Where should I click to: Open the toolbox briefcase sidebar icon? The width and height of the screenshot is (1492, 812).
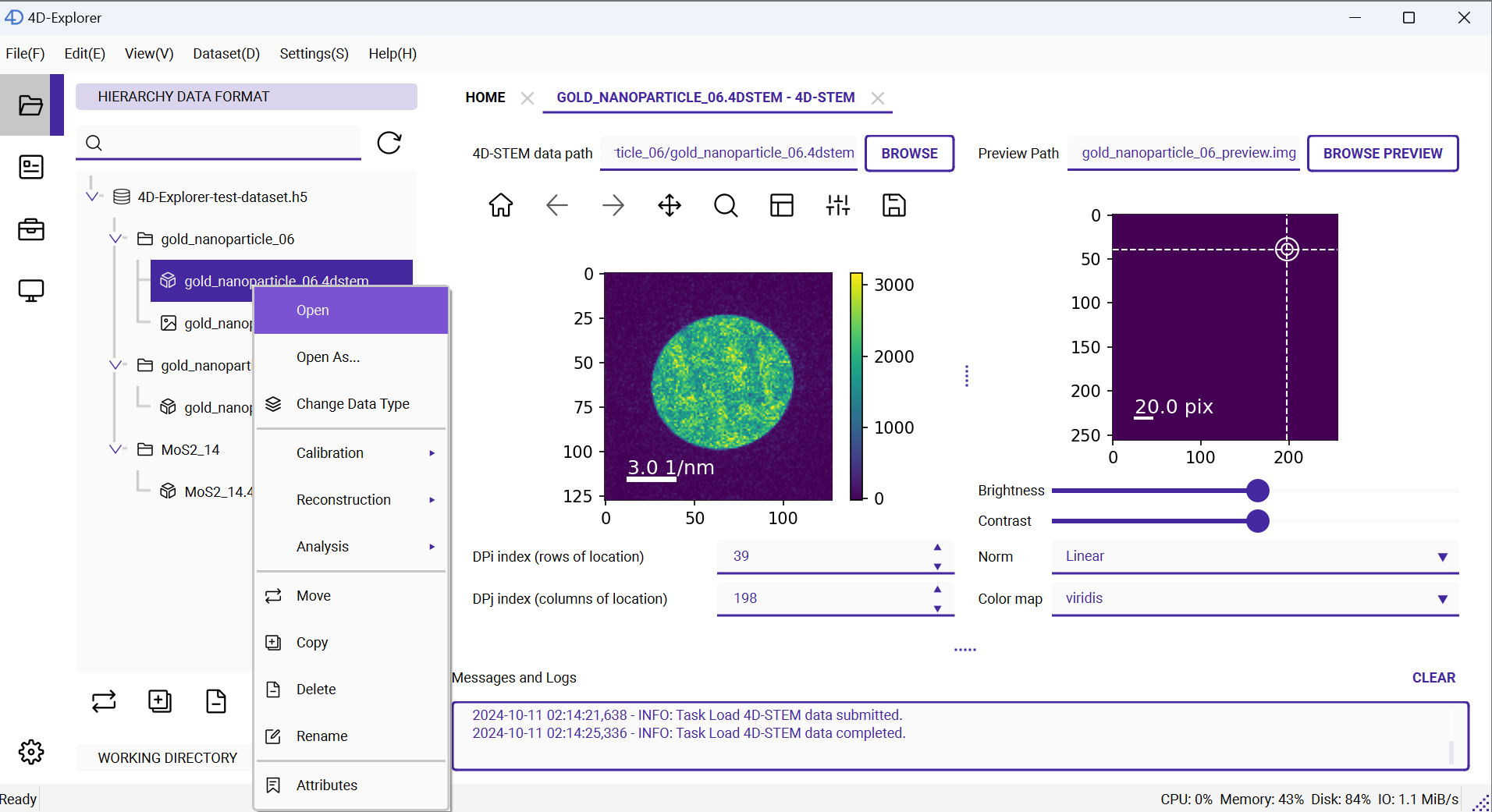coord(30,229)
